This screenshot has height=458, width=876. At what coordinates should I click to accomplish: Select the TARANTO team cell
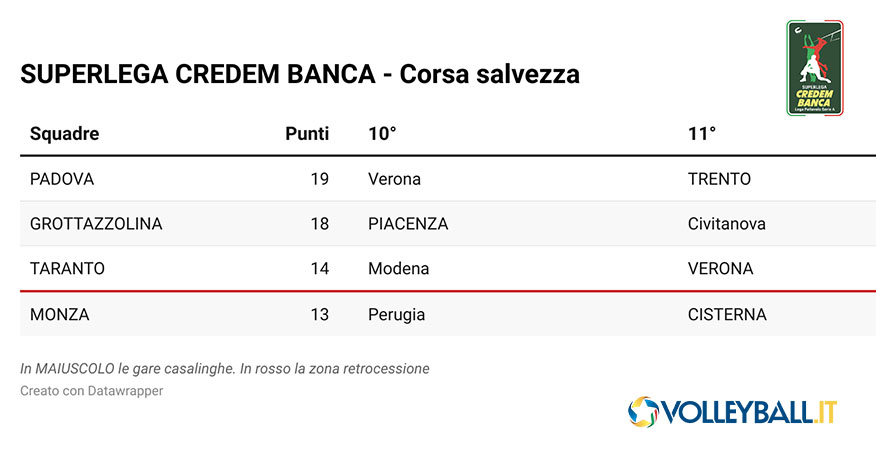(67, 269)
